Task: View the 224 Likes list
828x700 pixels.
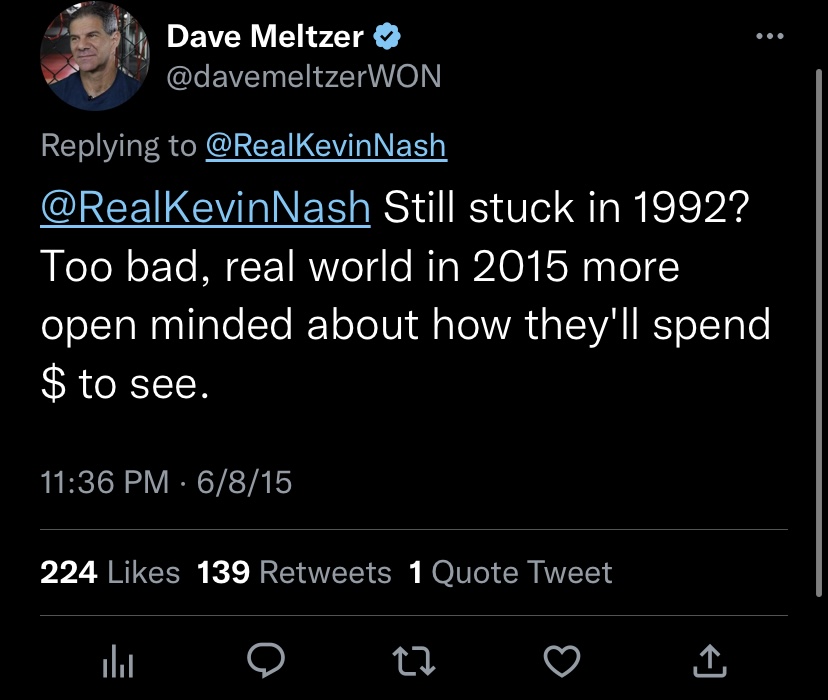Action: point(110,572)
